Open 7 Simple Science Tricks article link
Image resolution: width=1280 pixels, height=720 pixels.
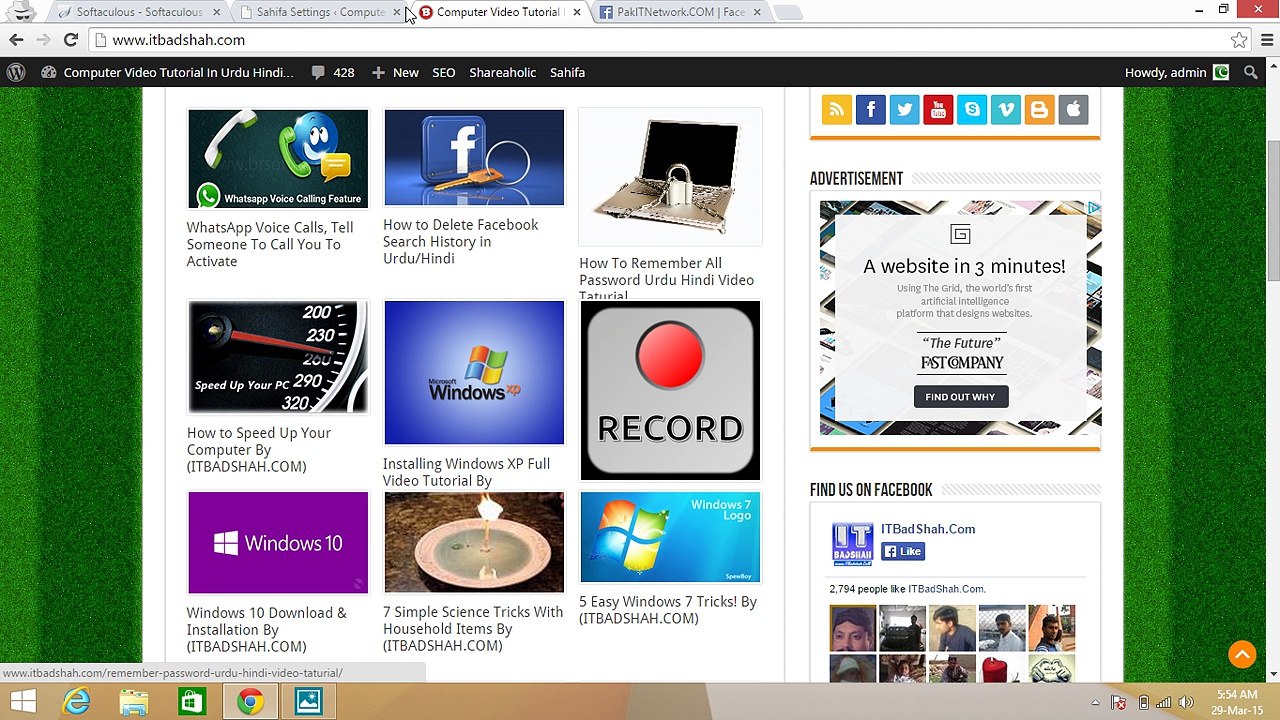473,628
